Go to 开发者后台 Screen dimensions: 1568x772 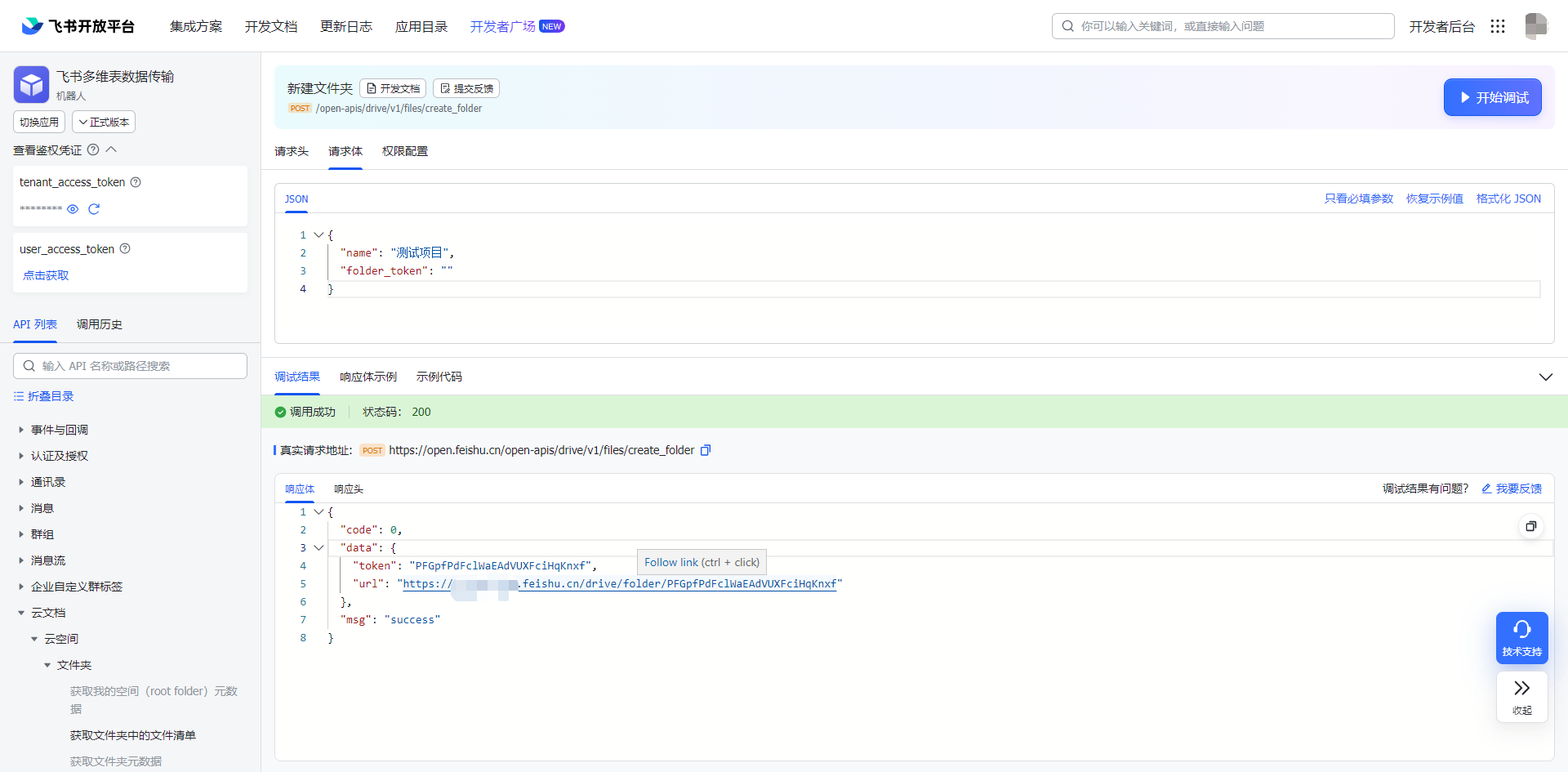point(1441,26)
